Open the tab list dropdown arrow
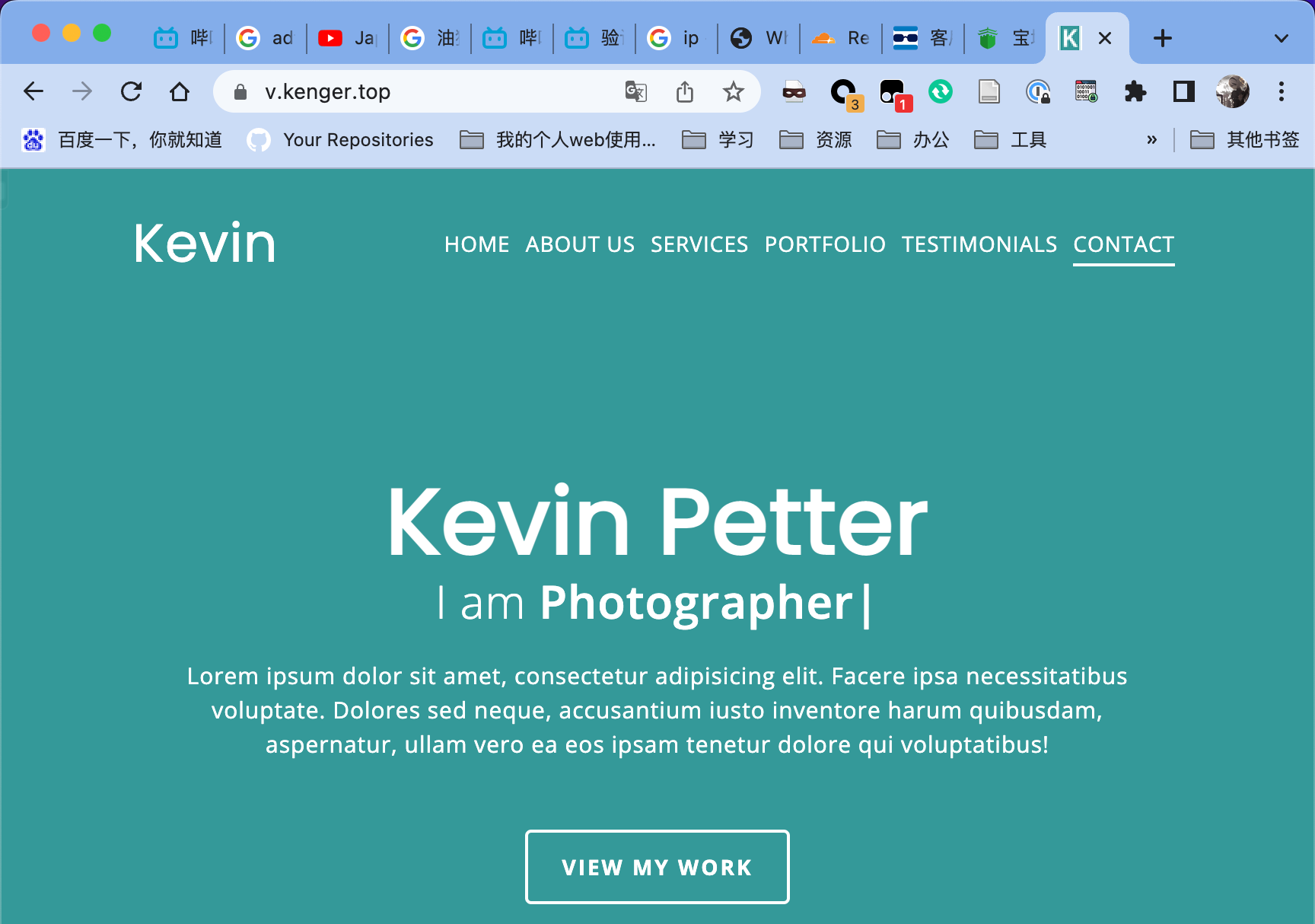 click(x=1281, y=38)
